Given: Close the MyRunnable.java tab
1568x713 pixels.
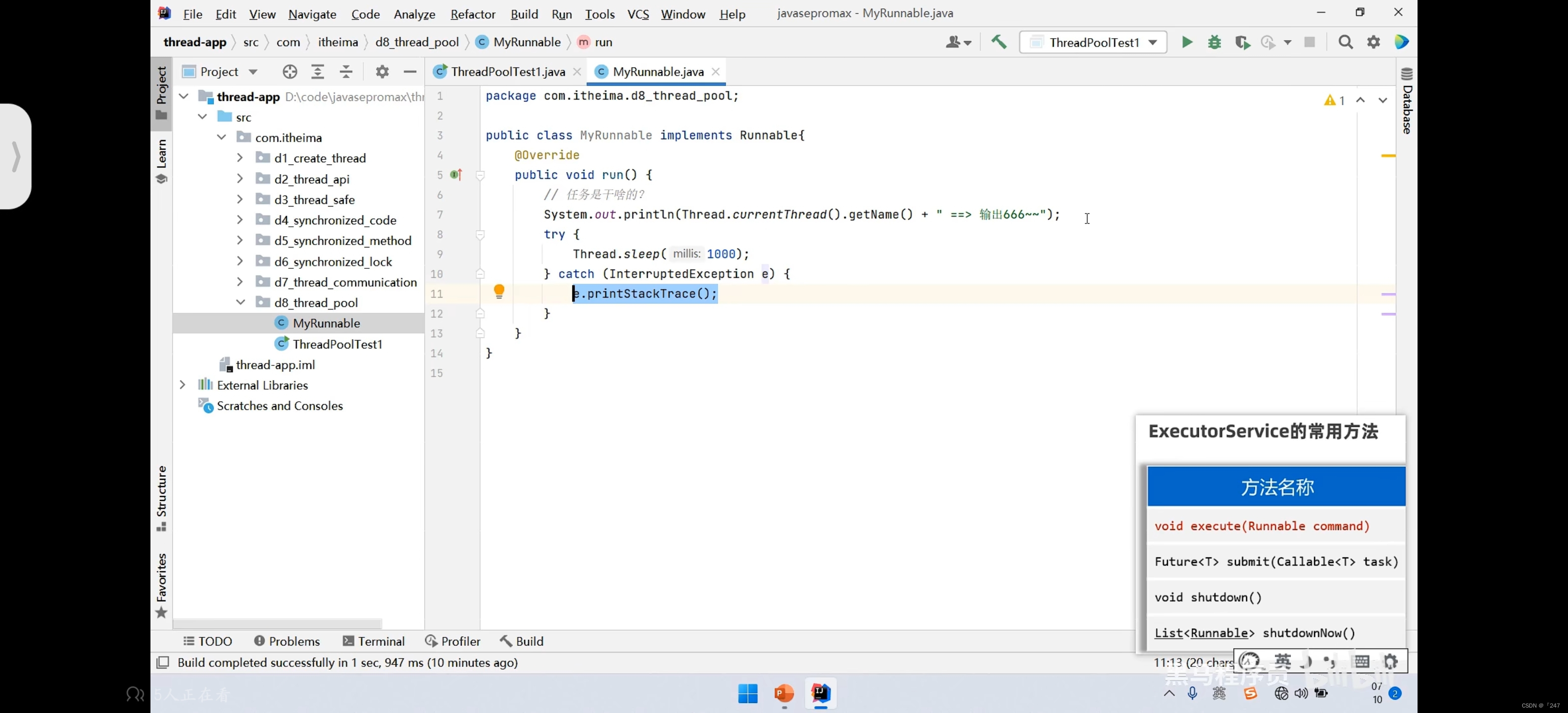Looking at the screenshot, I should tap(716, 72).
